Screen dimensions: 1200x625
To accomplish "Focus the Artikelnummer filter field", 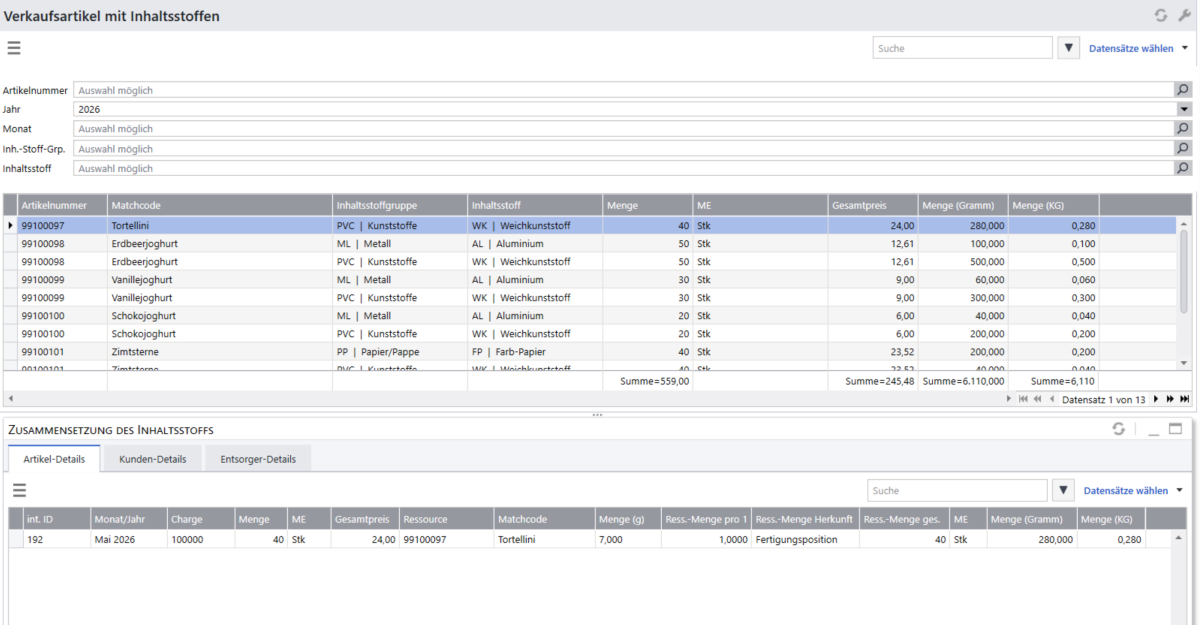I will click(624, 90).
